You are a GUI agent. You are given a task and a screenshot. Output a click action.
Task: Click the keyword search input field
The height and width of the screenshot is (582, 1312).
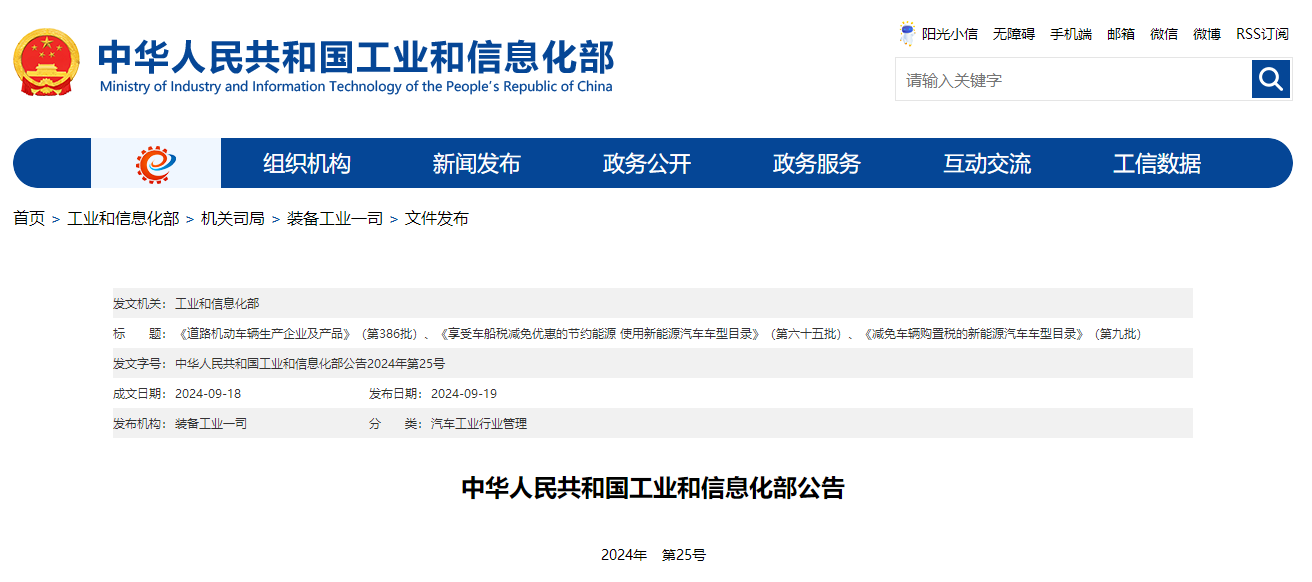[x=1072, y=80]
